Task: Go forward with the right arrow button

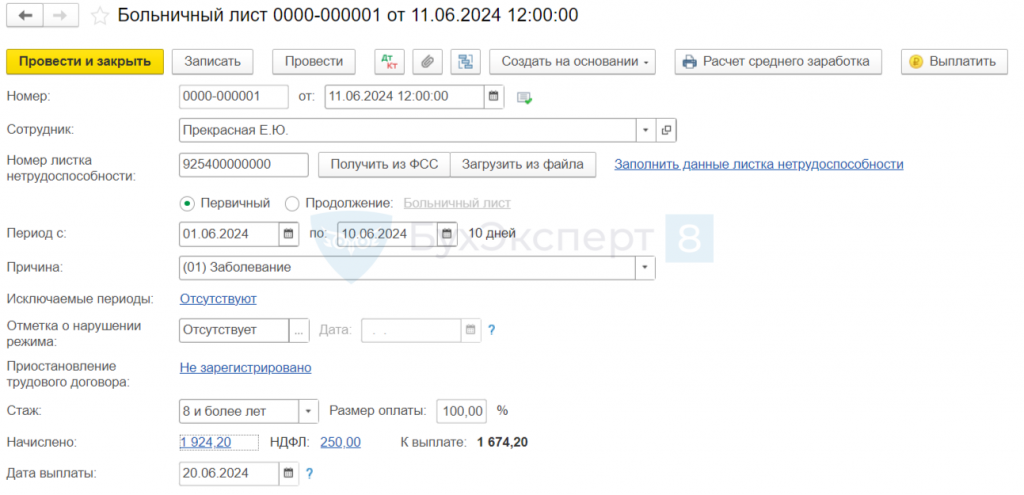Action: [61, 16]
